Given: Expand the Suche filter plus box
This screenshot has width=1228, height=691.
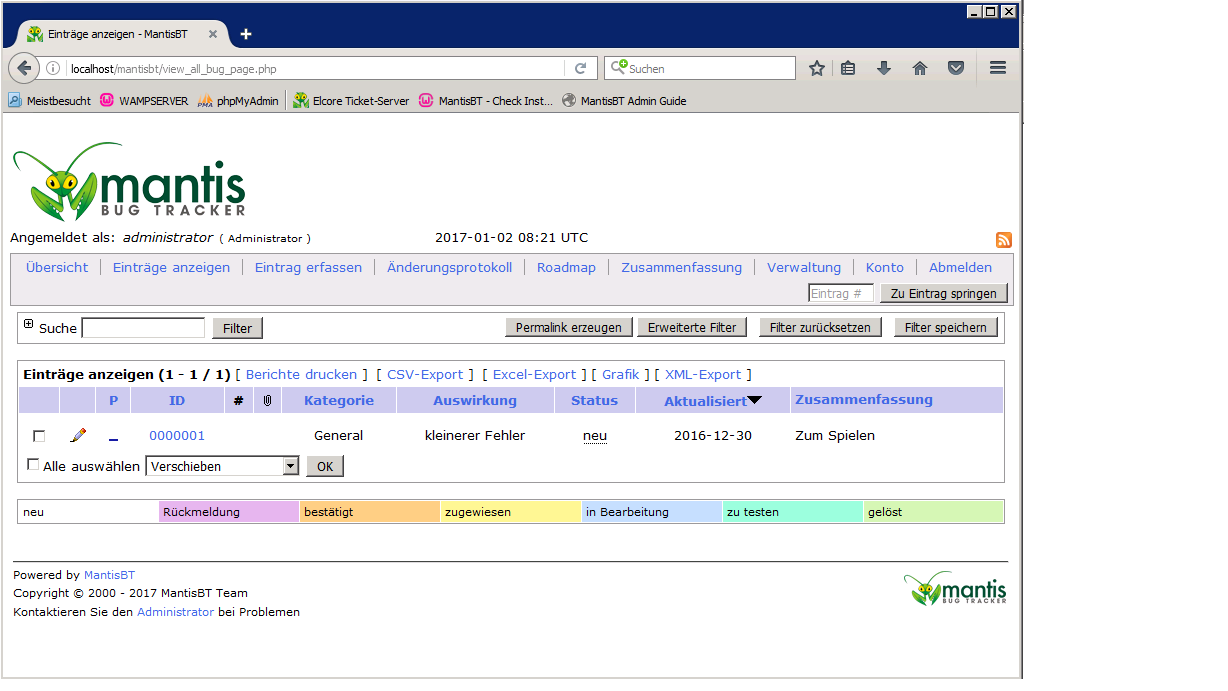Looking at the screenshot, I should [x=28, y=324].
